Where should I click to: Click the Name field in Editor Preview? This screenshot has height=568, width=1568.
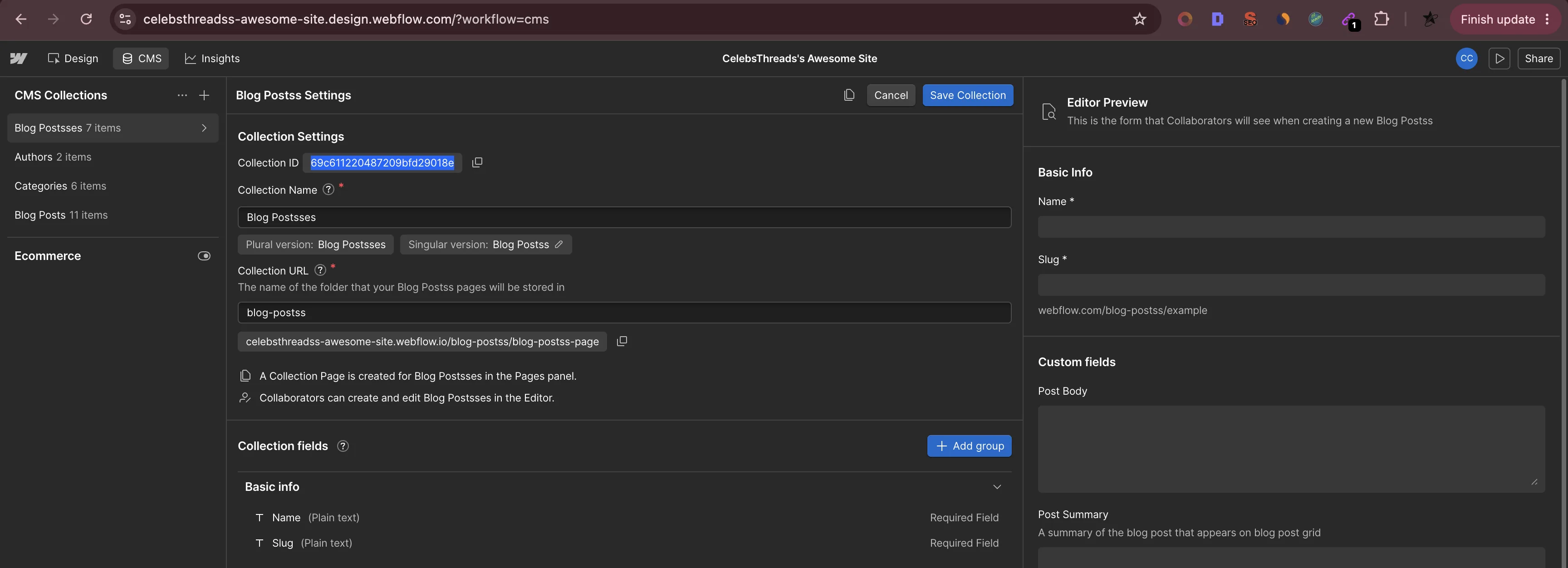point(1291,226)
